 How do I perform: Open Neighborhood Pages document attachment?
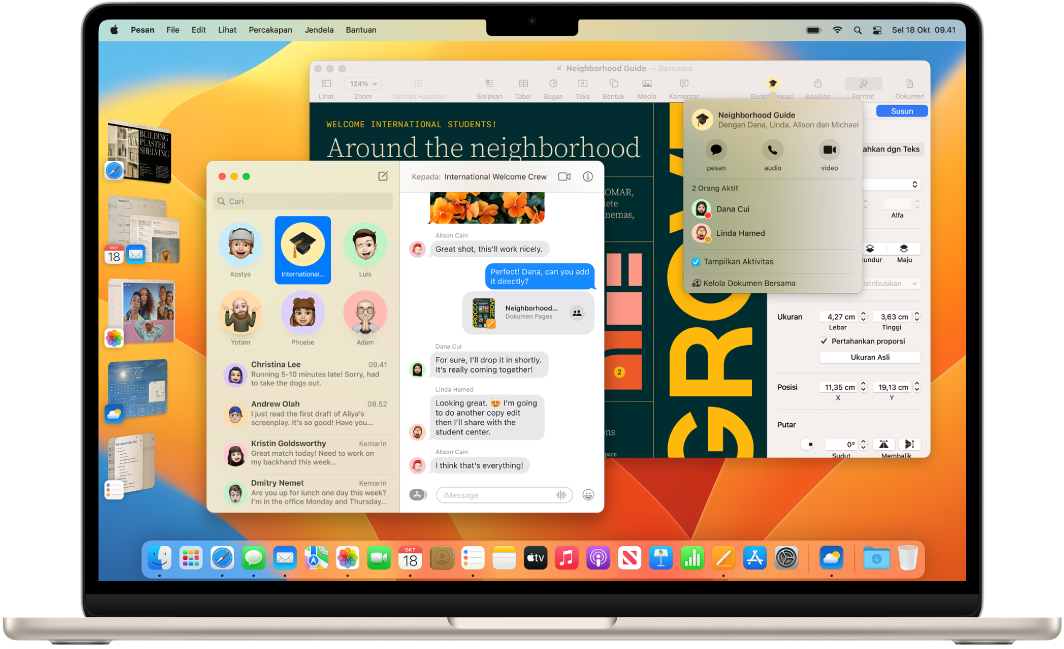pyautogui.click(x=529, y=313)
